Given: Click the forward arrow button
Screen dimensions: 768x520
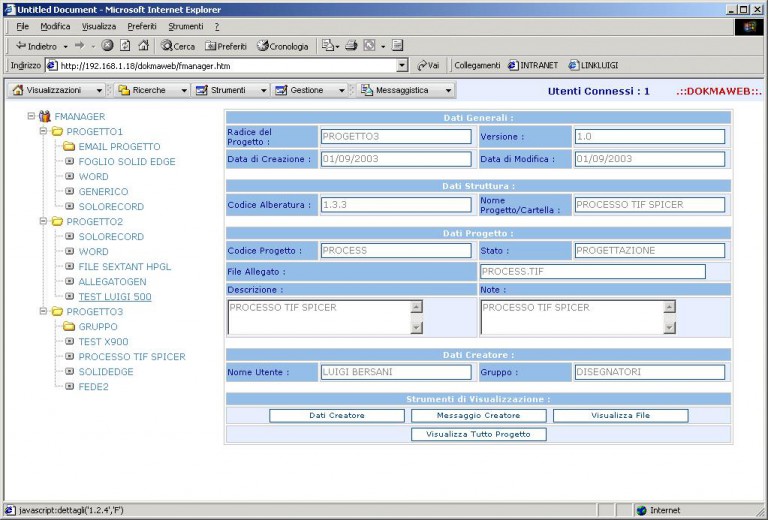Looking at the screenshot, I should coord(79,46).
